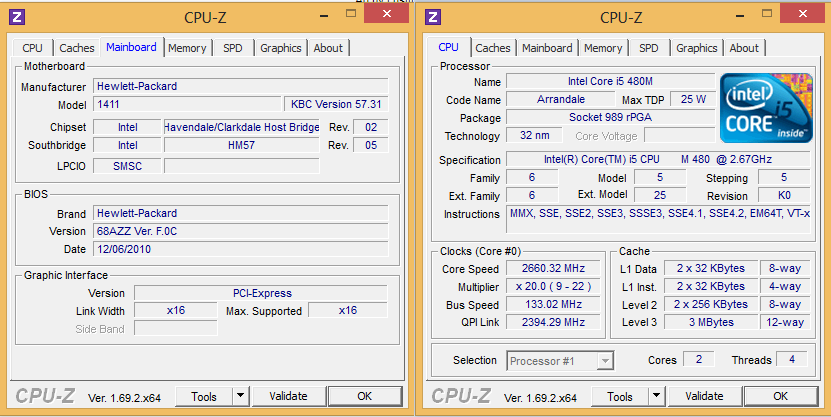Click Validate button in right CPU-Z window
831x417 pixels.
[704, 396]
